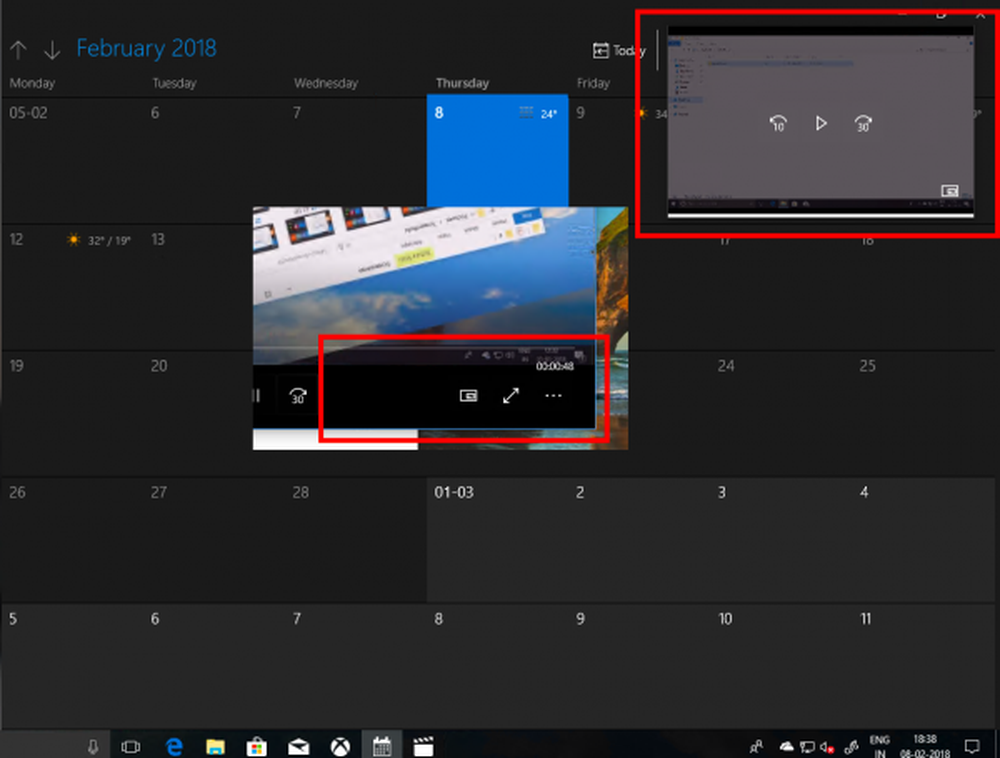Skip forward 30 seconds in mini player
Image resolution: width=1000 pixels, height=758 pixels.
pyautogui.click(x=862, y=123)
